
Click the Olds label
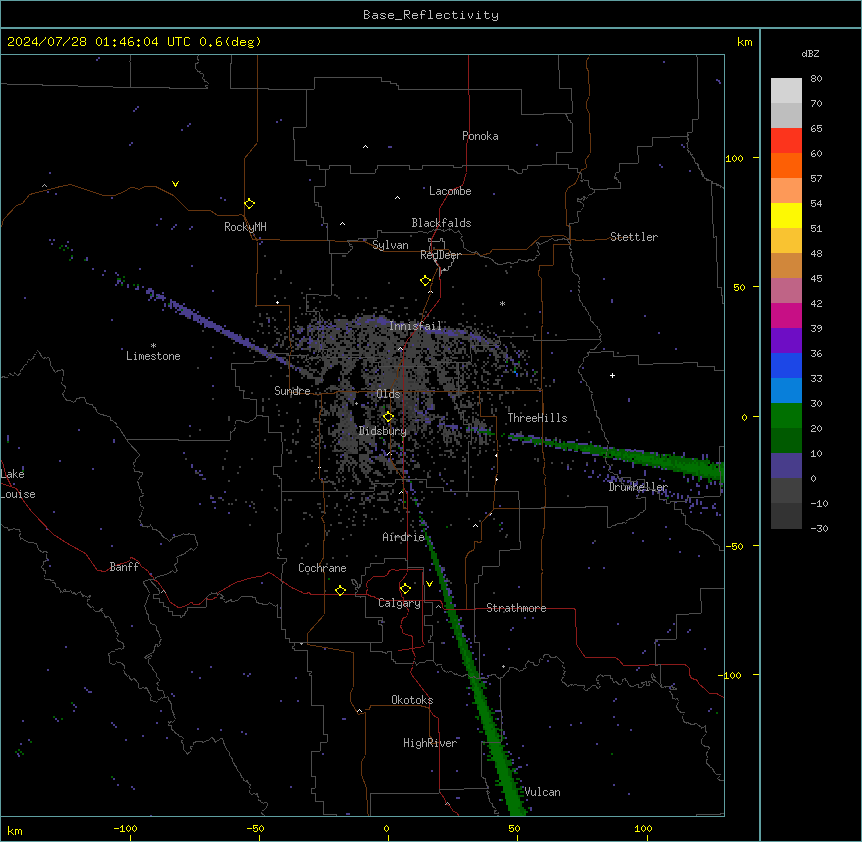click(388, 394)
